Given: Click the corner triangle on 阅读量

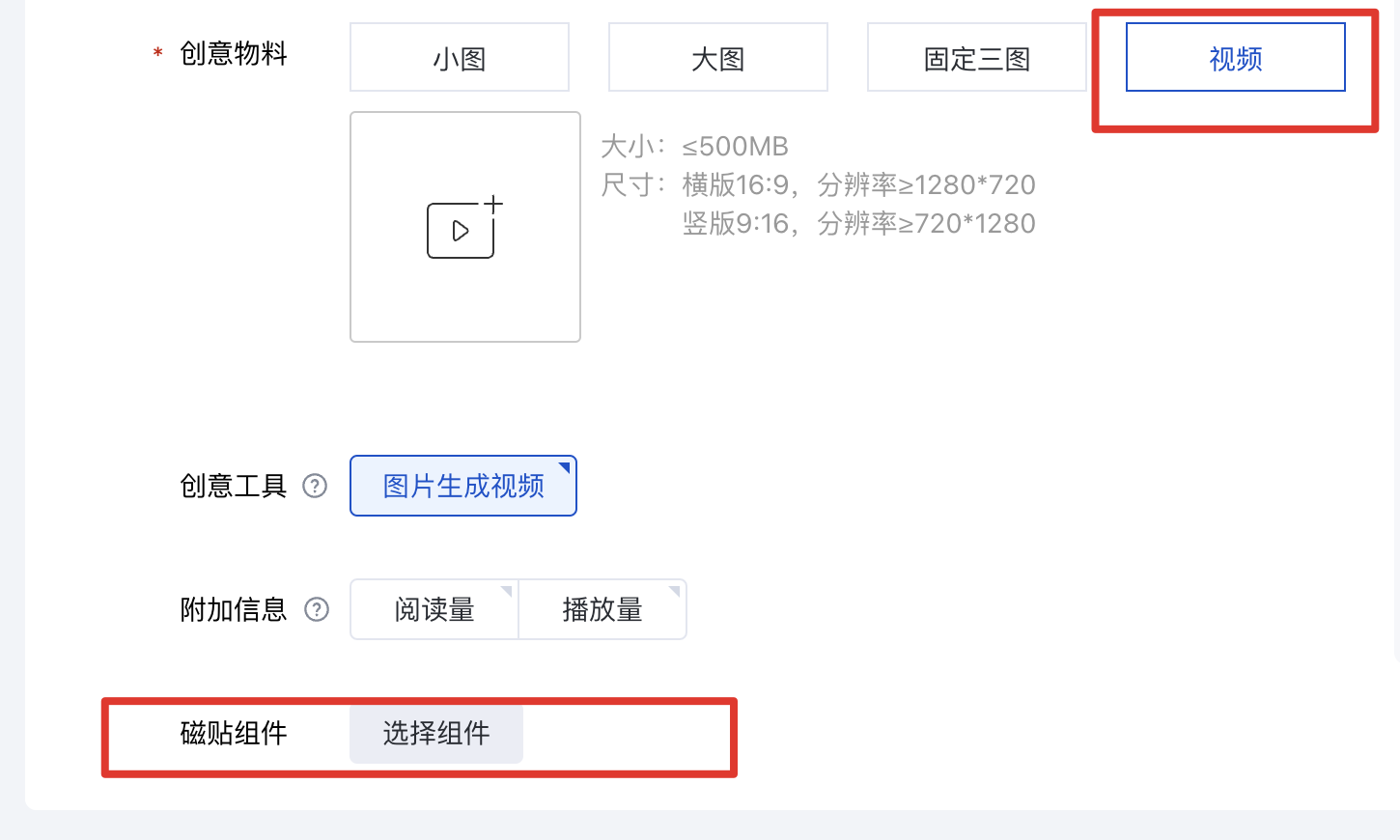Looking at the screenshot, I should point(506,591).
